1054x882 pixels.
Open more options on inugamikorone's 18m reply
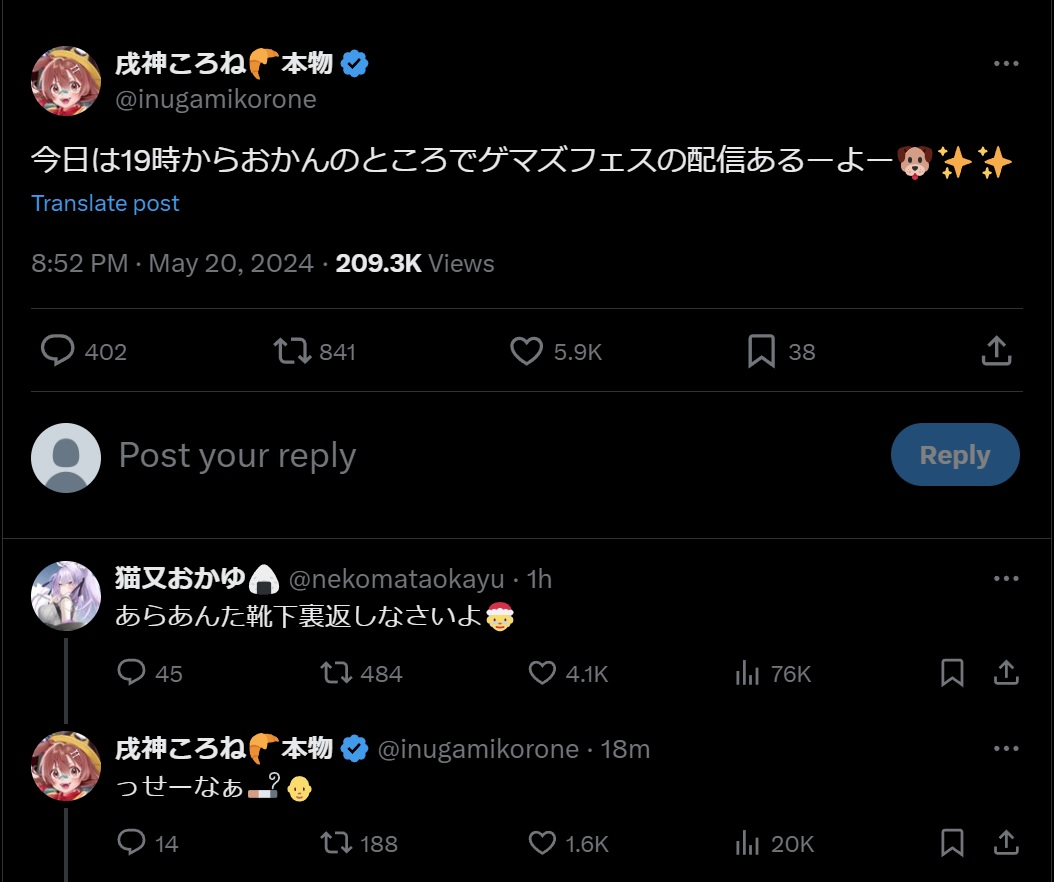tap(1005, 749)
